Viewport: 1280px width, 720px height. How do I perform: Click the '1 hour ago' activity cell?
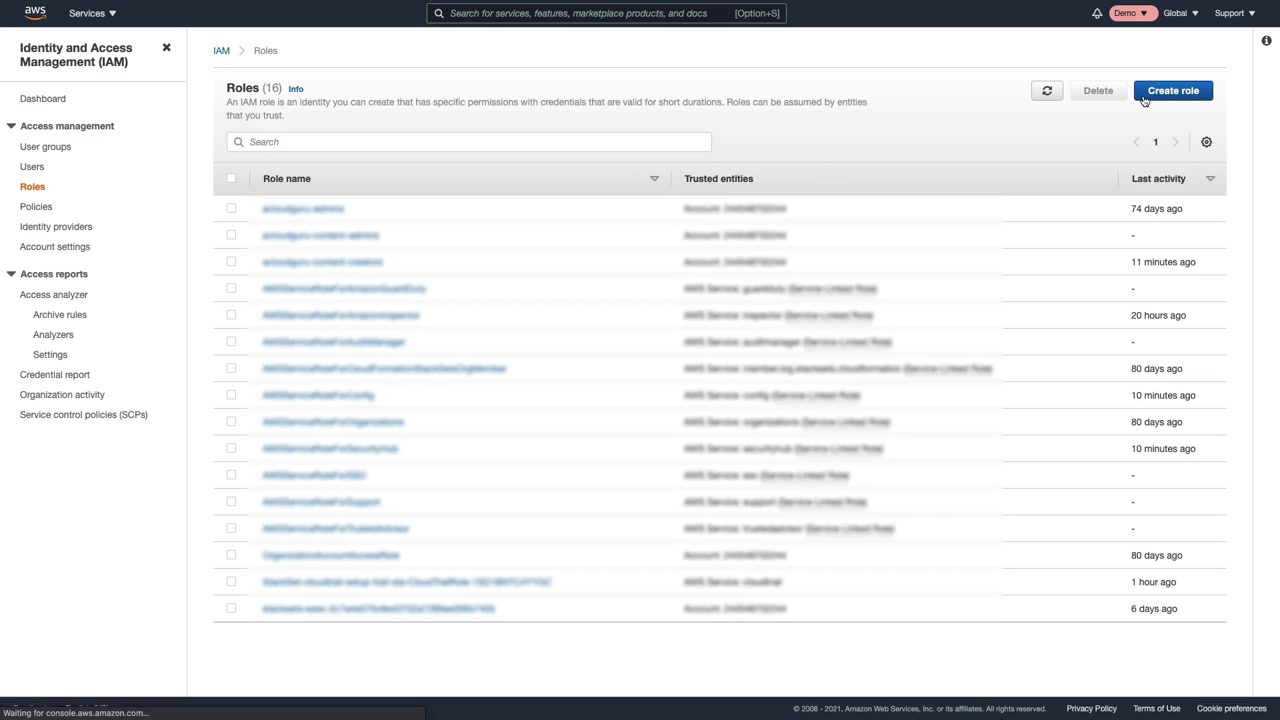(x=1153, y=582)
